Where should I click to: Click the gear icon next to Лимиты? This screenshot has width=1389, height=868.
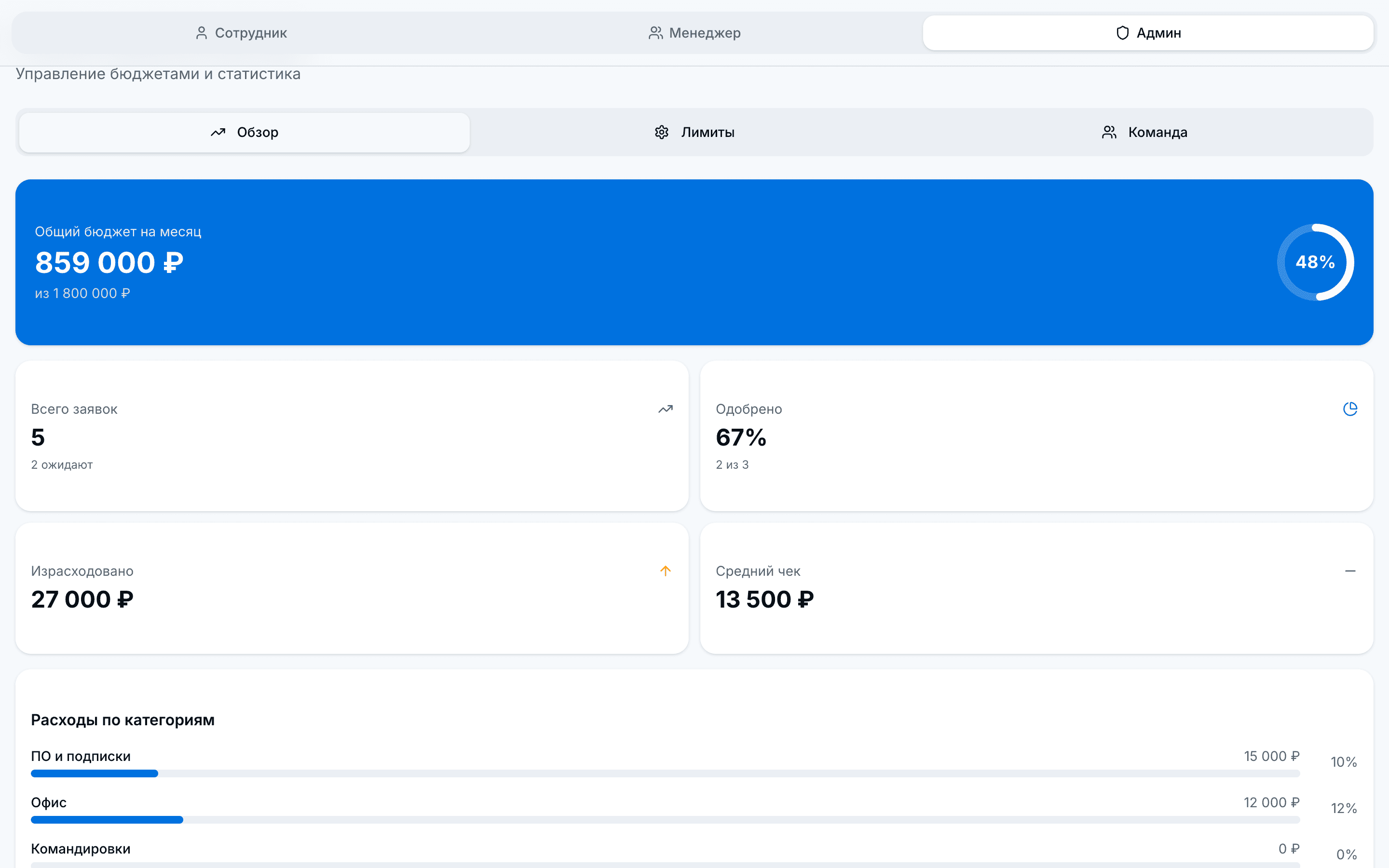(x=662, y=132)
